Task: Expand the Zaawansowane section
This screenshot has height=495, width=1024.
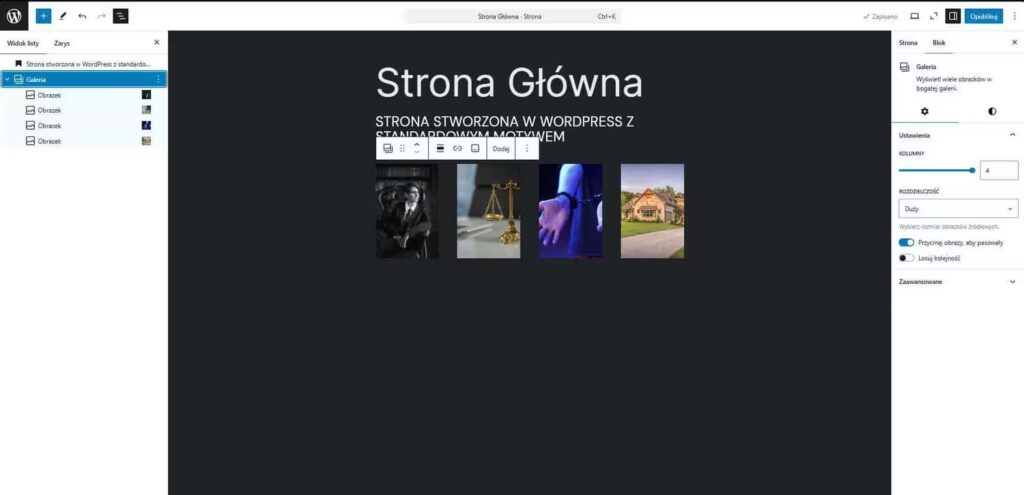Action: point(1013,282)
